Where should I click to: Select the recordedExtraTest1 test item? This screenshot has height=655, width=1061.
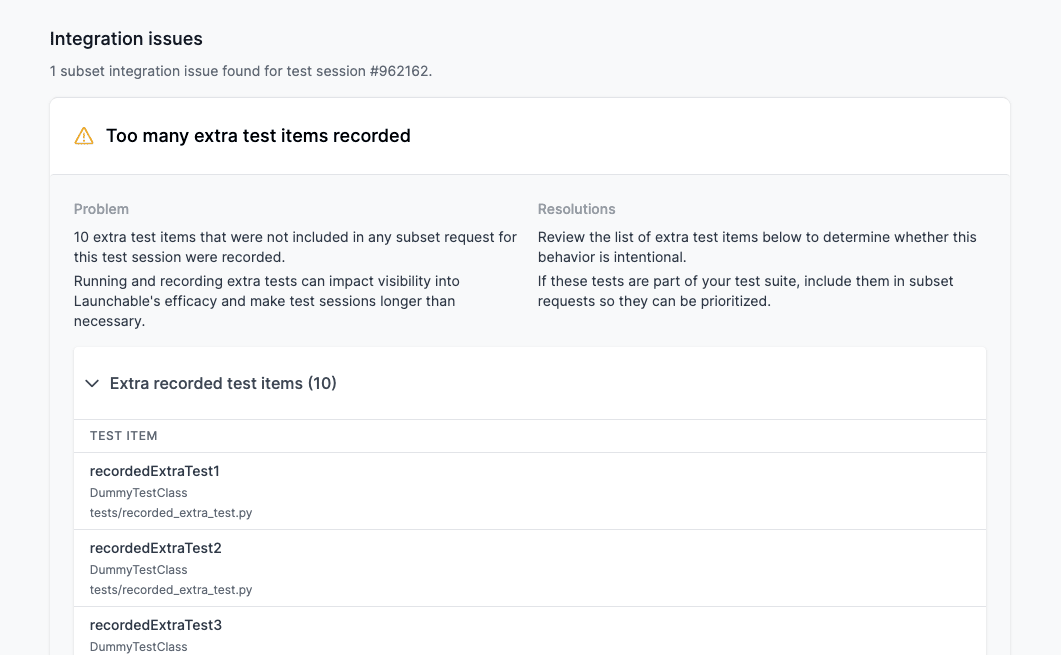154,471
